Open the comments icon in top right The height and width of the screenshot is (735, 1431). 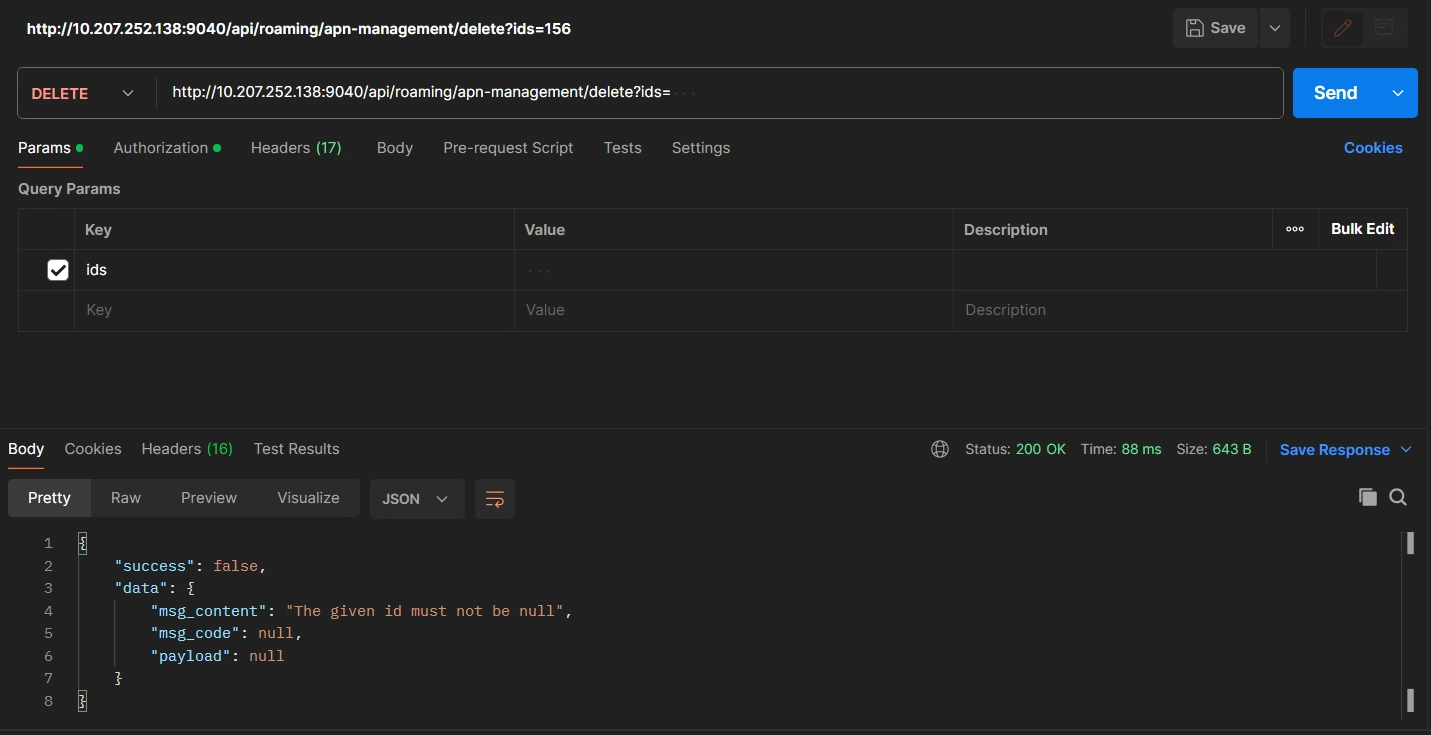(x=1384, y=28)
